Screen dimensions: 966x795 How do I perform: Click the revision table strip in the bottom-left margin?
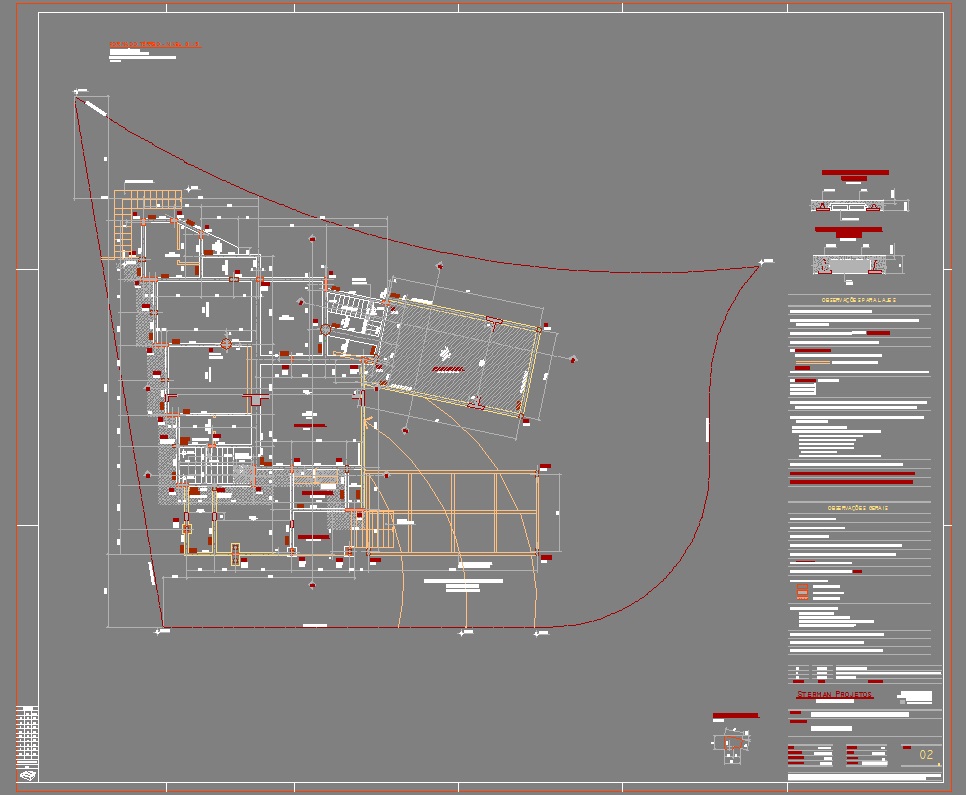tap(27, 736)
